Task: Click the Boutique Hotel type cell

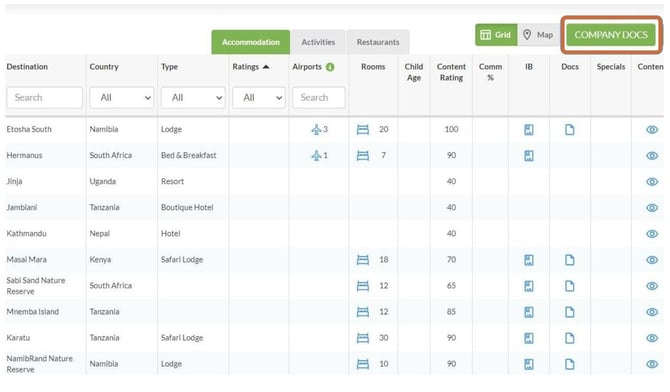Action: [187, 207]
